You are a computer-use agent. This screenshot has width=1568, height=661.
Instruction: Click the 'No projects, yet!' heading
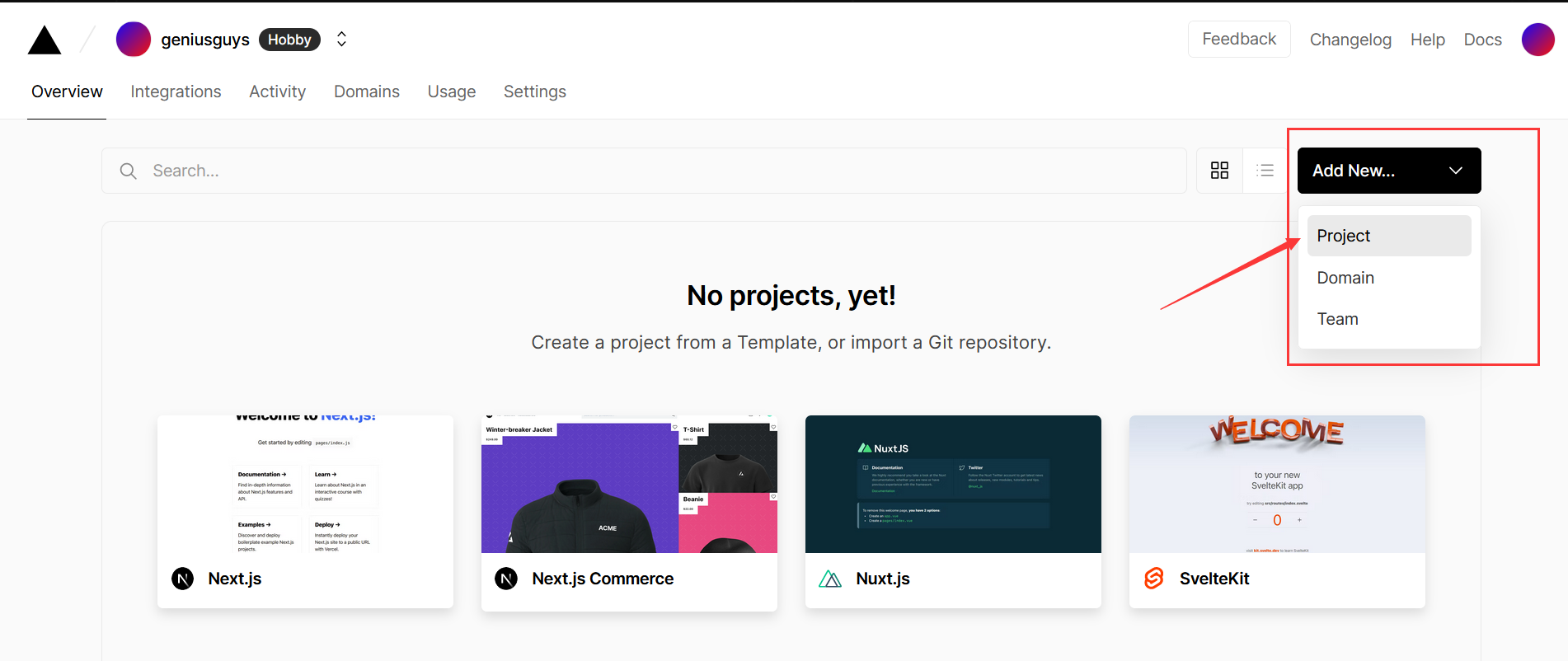(x=791, y=295)
